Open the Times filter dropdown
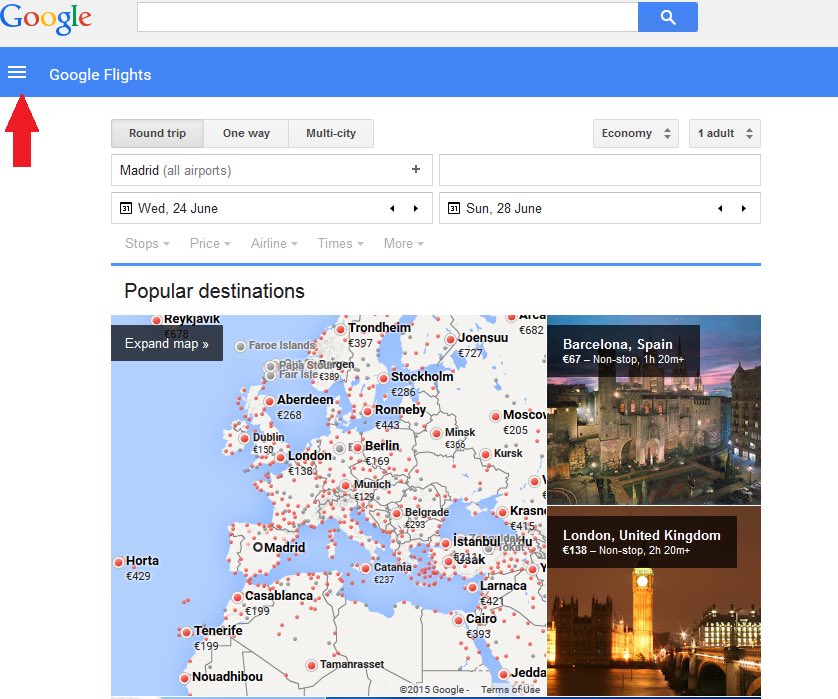This screenshot has height=699, width=838. click(x=340, y=244)
